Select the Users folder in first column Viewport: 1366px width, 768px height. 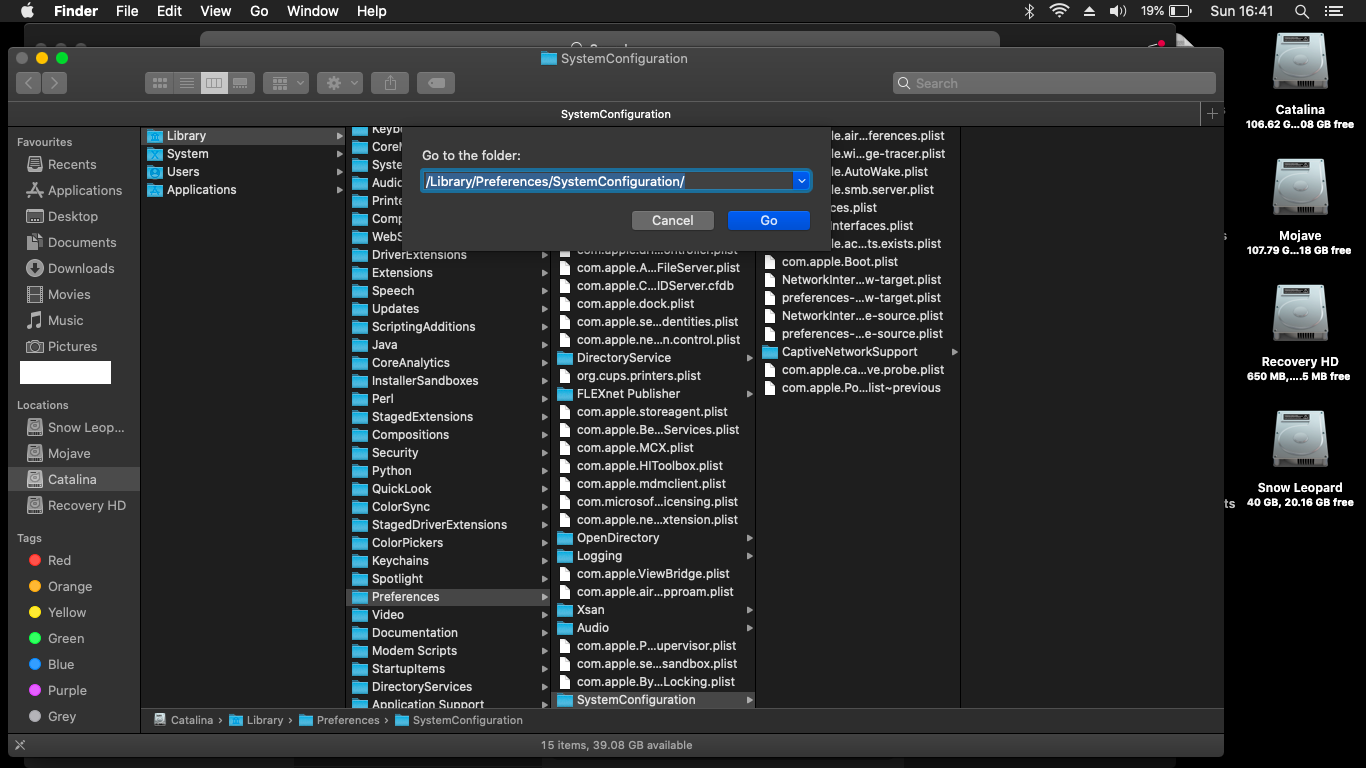pos(243,172)
